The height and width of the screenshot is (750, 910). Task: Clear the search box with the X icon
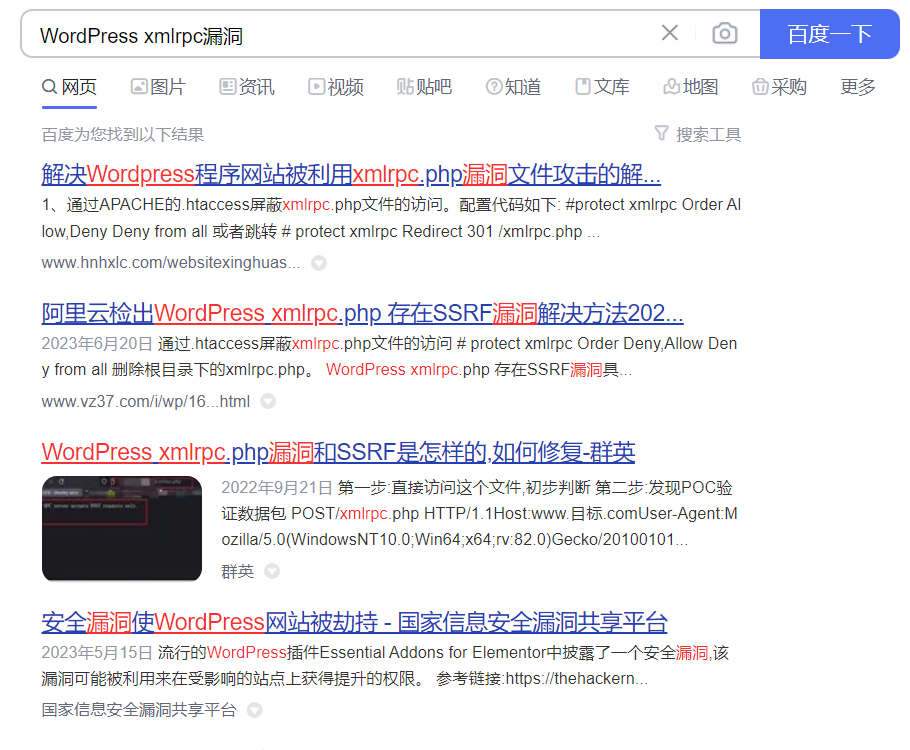point(670,33)
